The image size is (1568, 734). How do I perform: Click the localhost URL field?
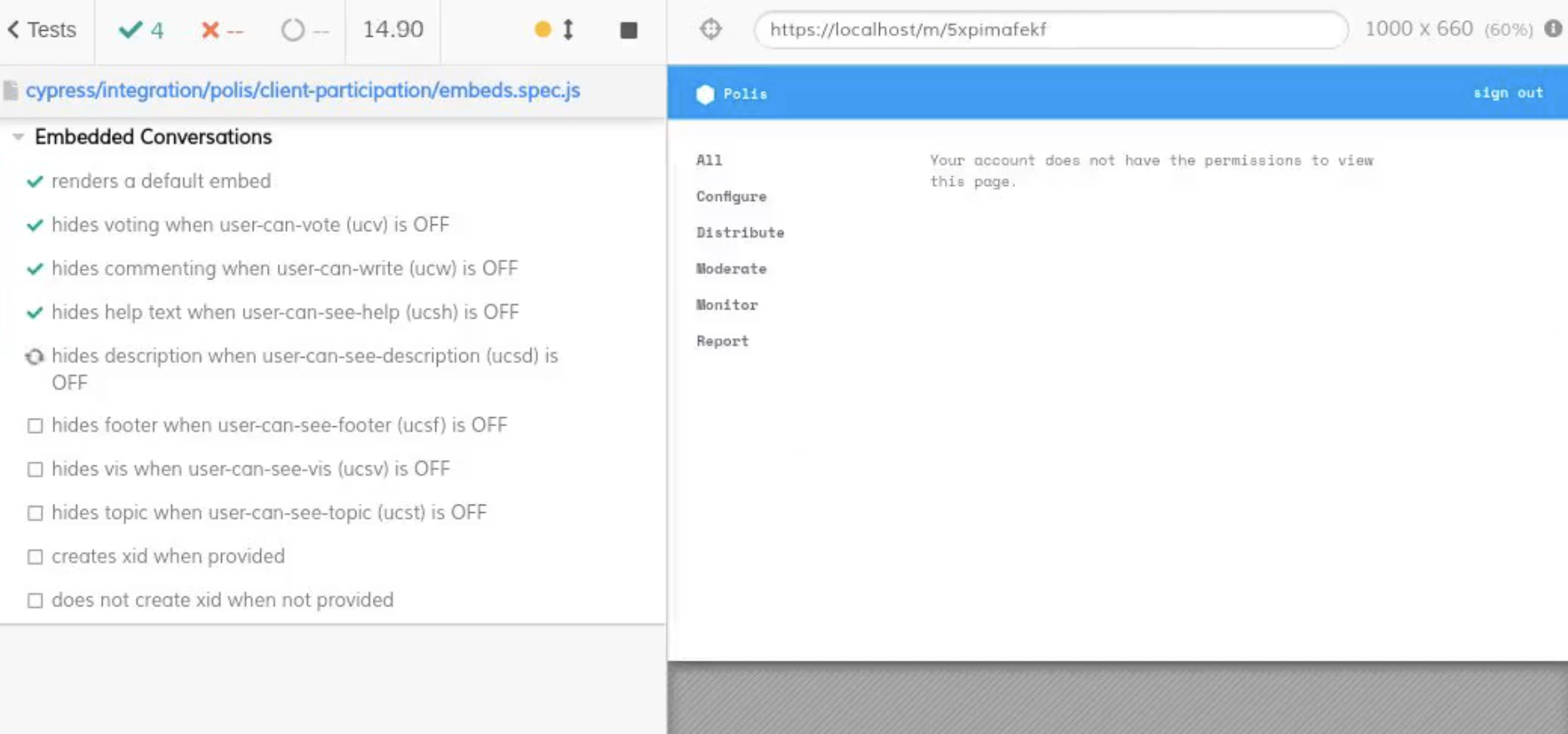[x=1050, y=29]
